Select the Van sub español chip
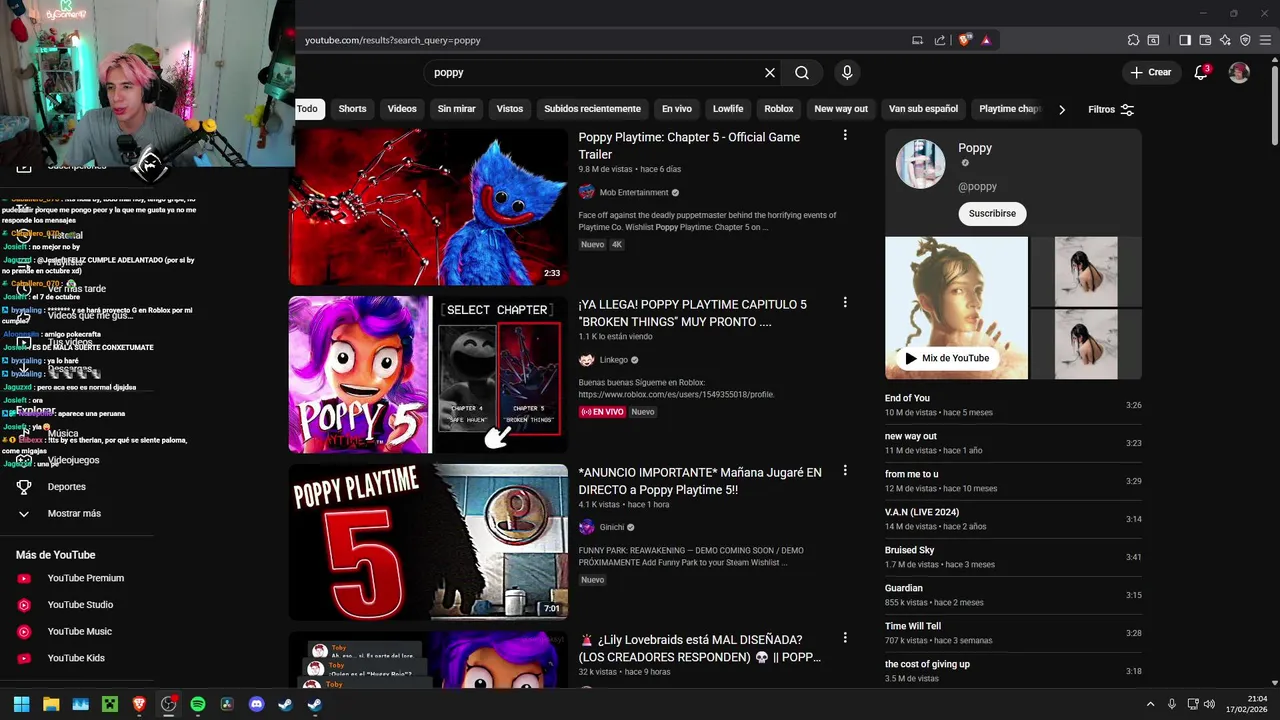This screenshot has width=1280, height=720. (x=923, y=109)
